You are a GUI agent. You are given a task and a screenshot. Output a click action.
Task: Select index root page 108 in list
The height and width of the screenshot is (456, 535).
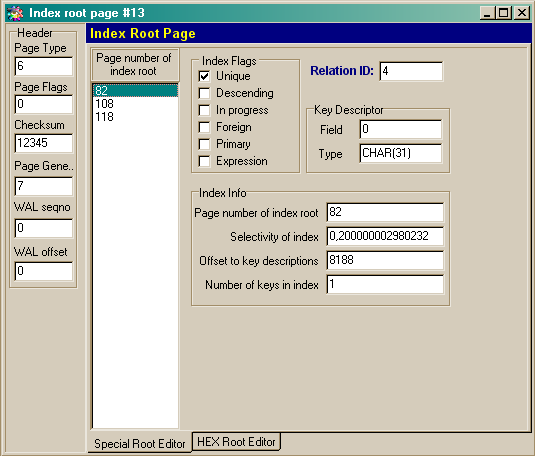[135, 104]
